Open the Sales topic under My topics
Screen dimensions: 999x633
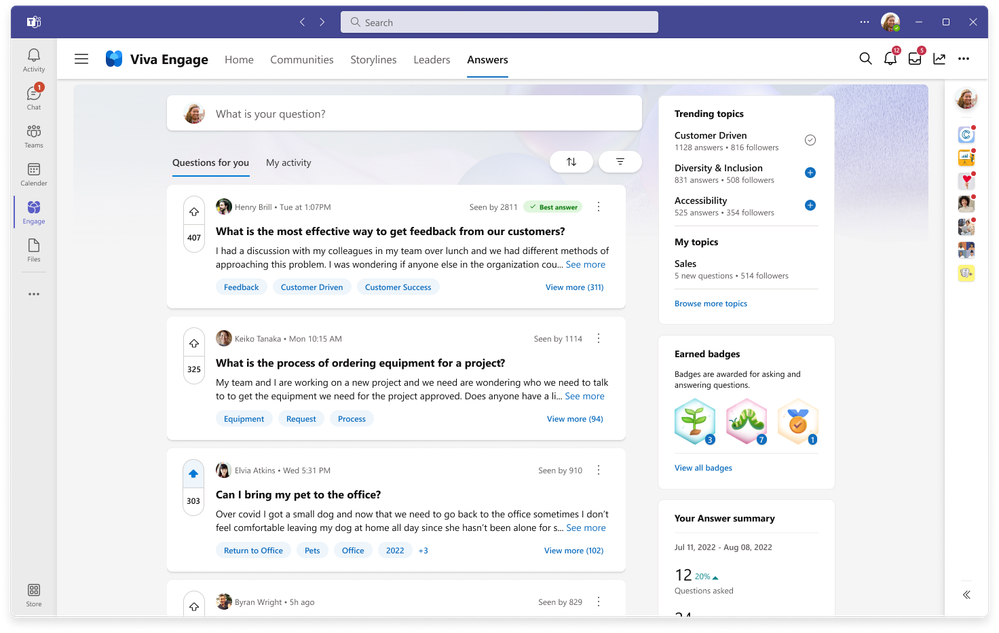click(x=685, y=264)
